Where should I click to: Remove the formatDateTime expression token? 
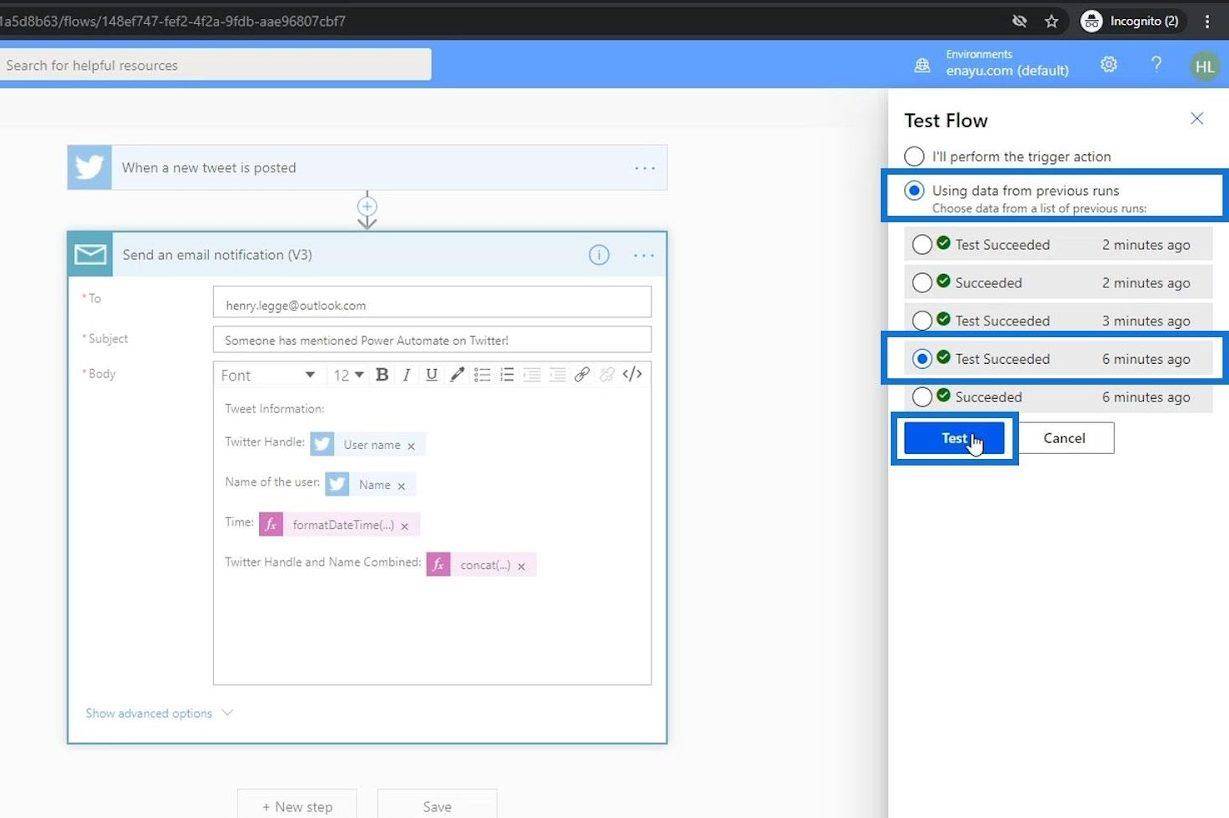404,526
